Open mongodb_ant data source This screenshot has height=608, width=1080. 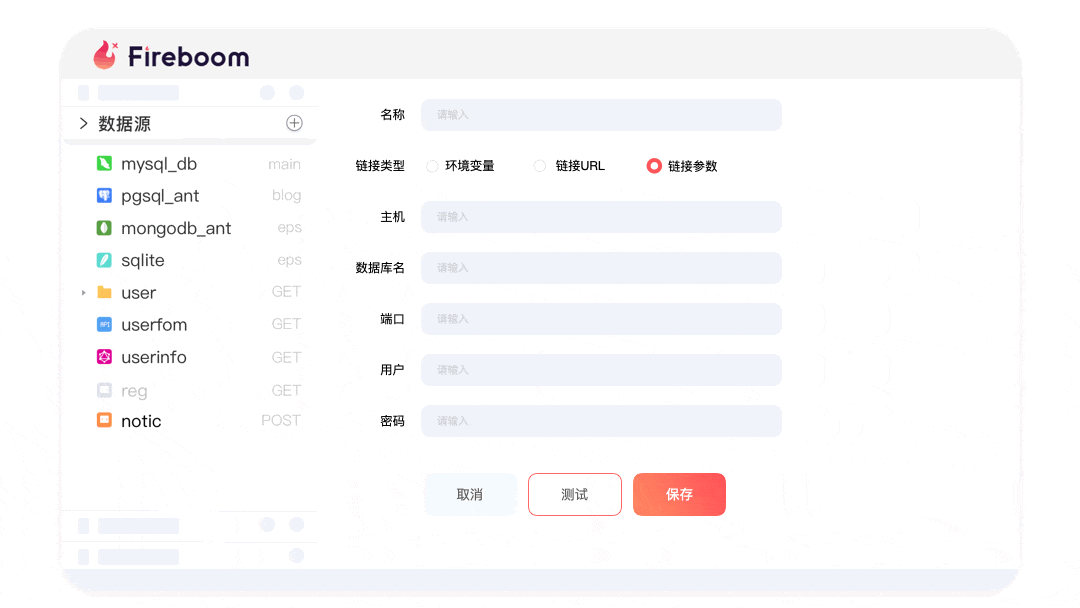click(x=176, y=229)
